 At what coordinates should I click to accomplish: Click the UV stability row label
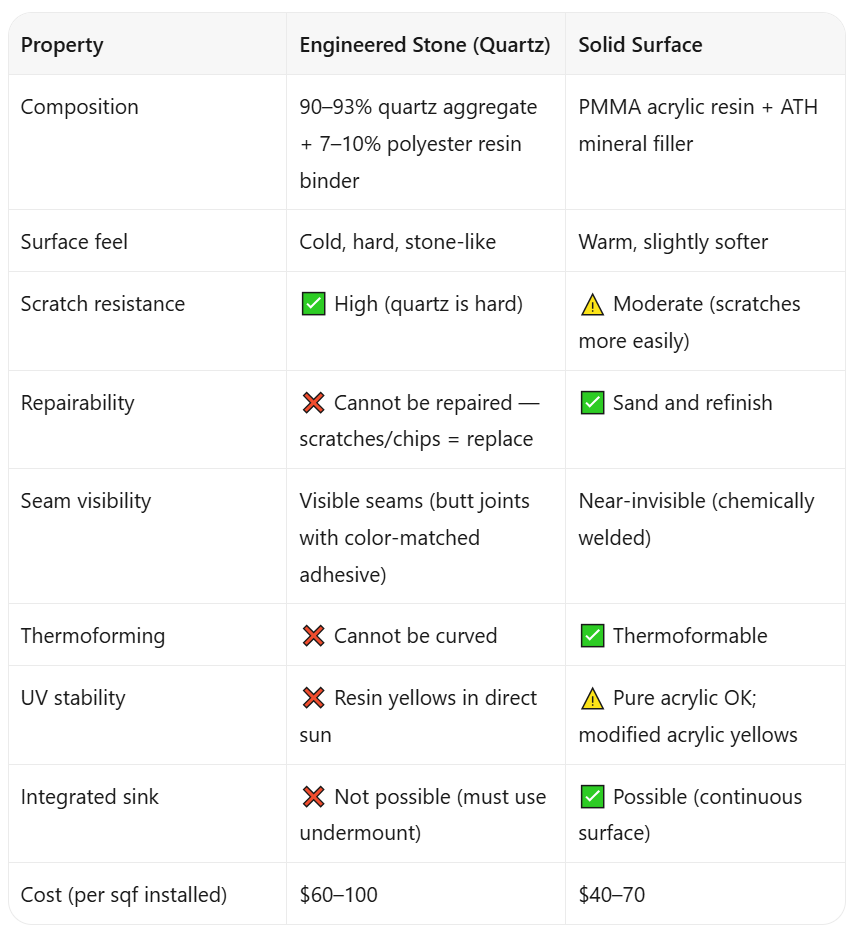pos(73,698)
